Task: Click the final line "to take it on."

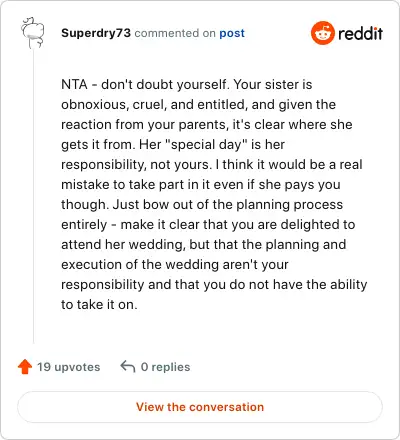Action: coord(99,304)
